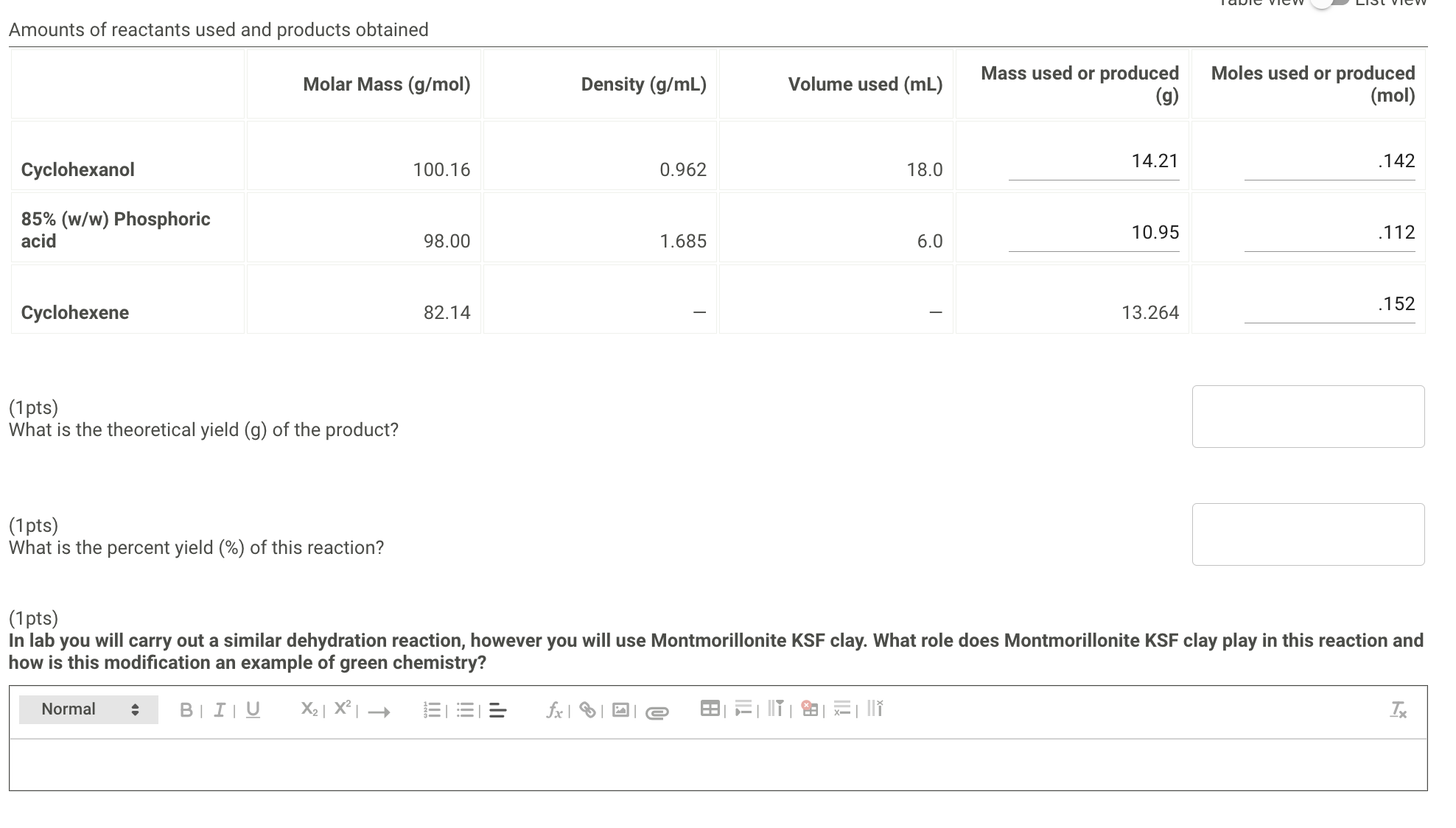1456x828 pixels.
Task: Open the formula fx editor
Action: (555, 709)
